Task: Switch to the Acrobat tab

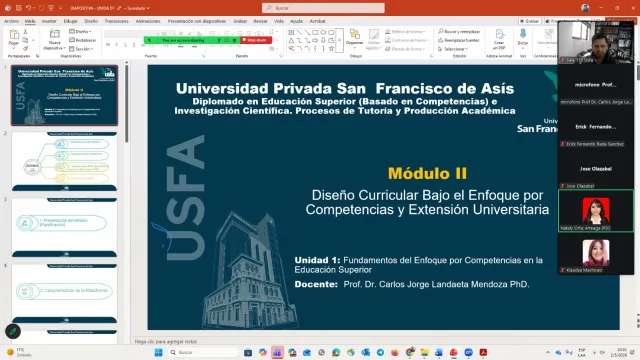Action: (x=317, y=21)
